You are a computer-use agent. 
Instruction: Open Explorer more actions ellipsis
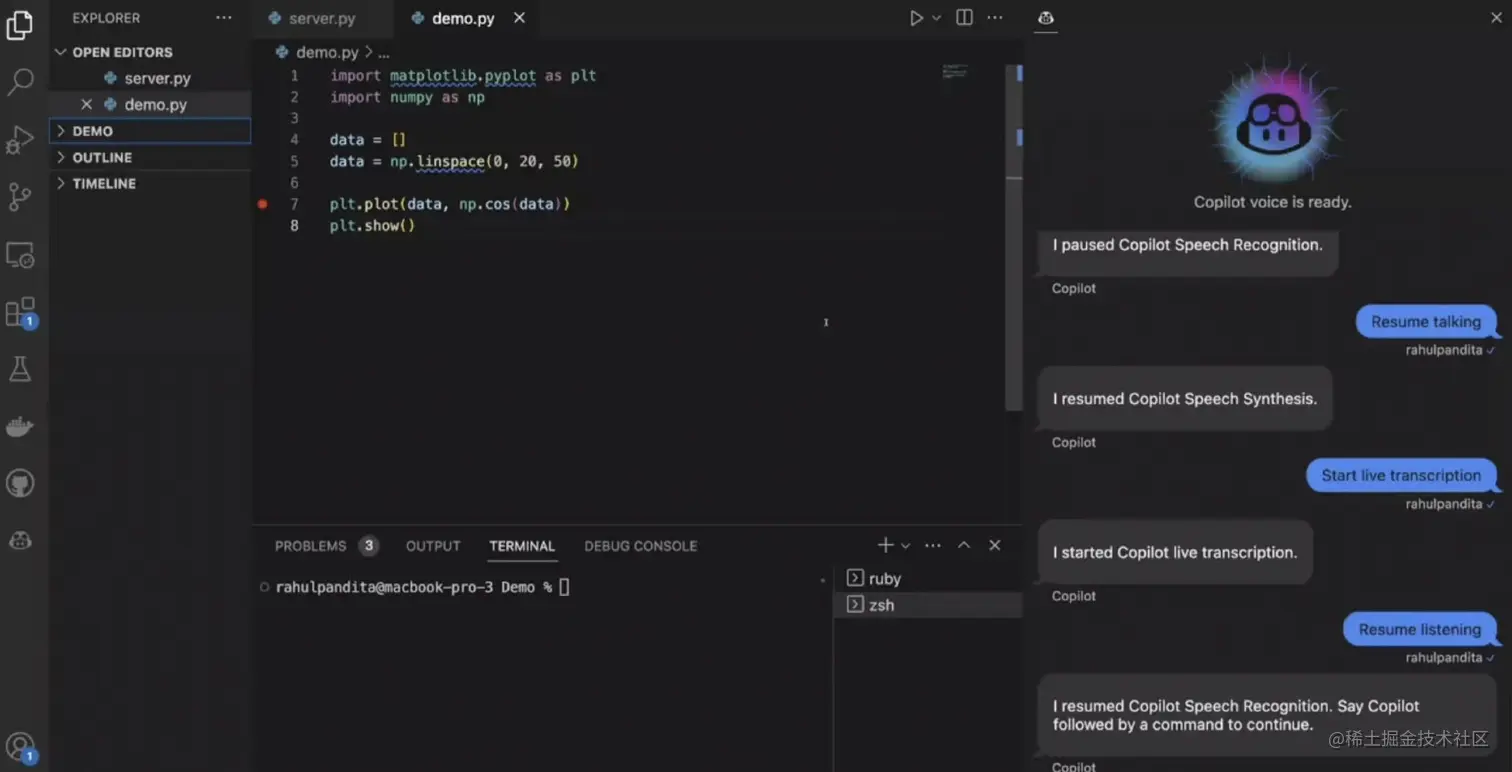click(224, 18)
